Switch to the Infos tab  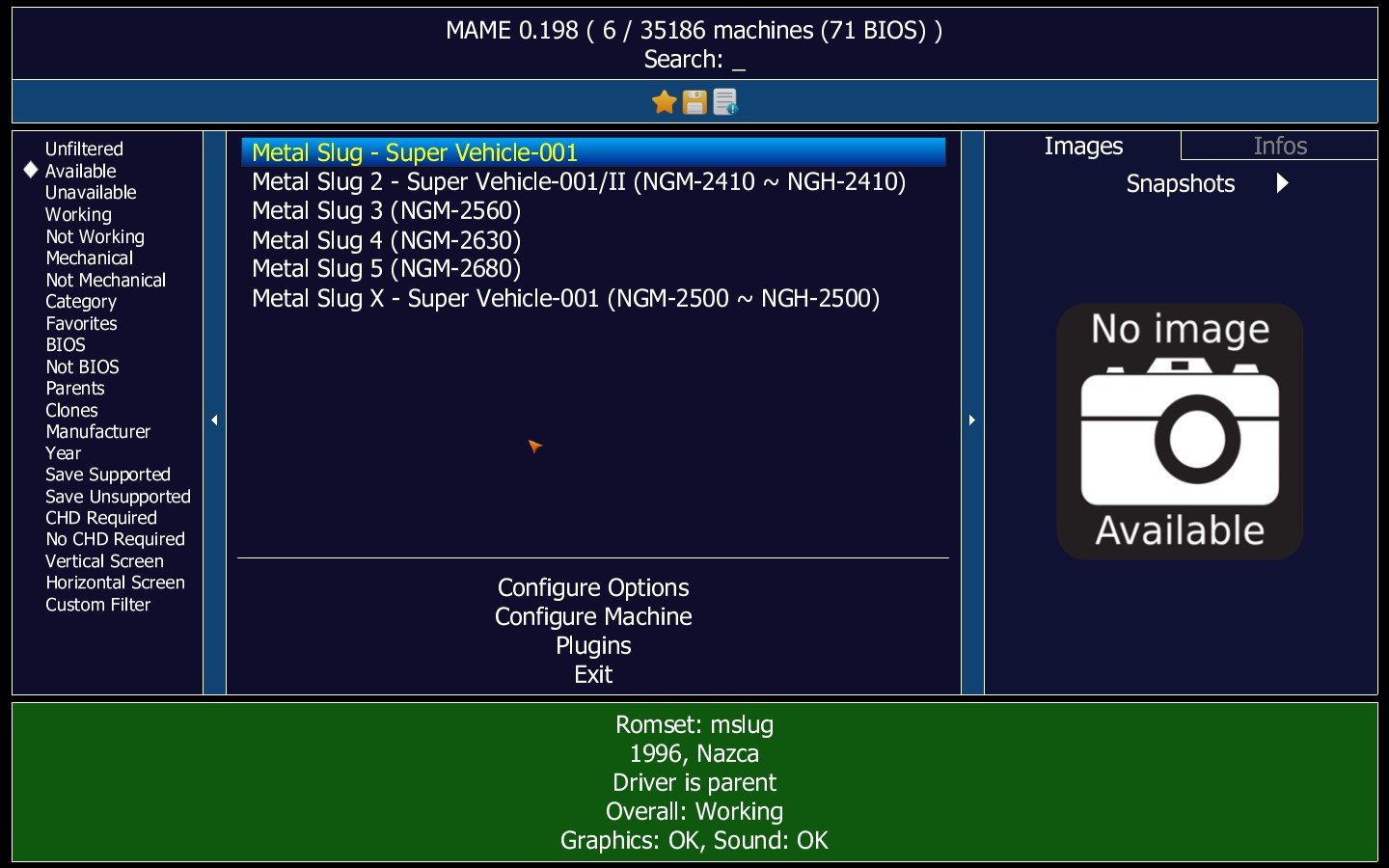click(x=1280, y=146)
